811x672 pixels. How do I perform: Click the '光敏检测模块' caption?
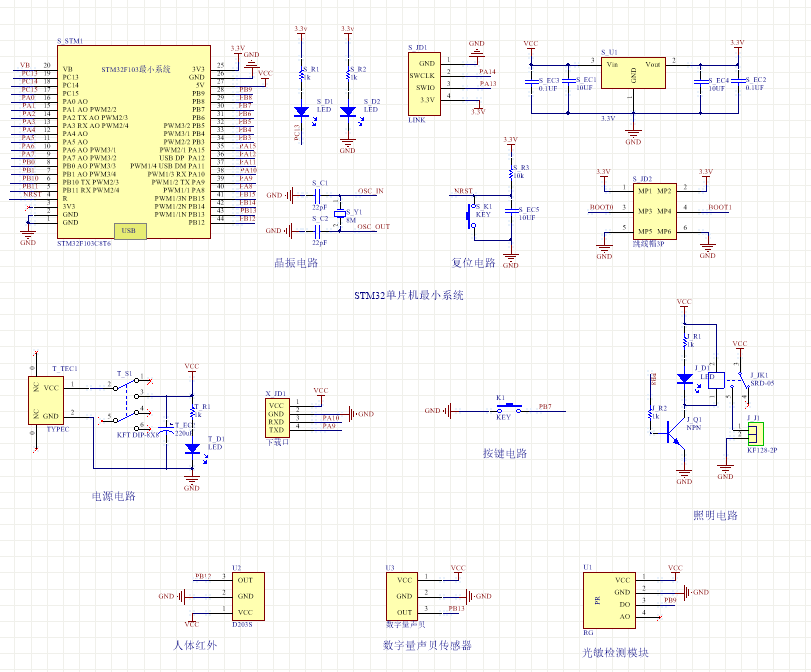[615, 653]
